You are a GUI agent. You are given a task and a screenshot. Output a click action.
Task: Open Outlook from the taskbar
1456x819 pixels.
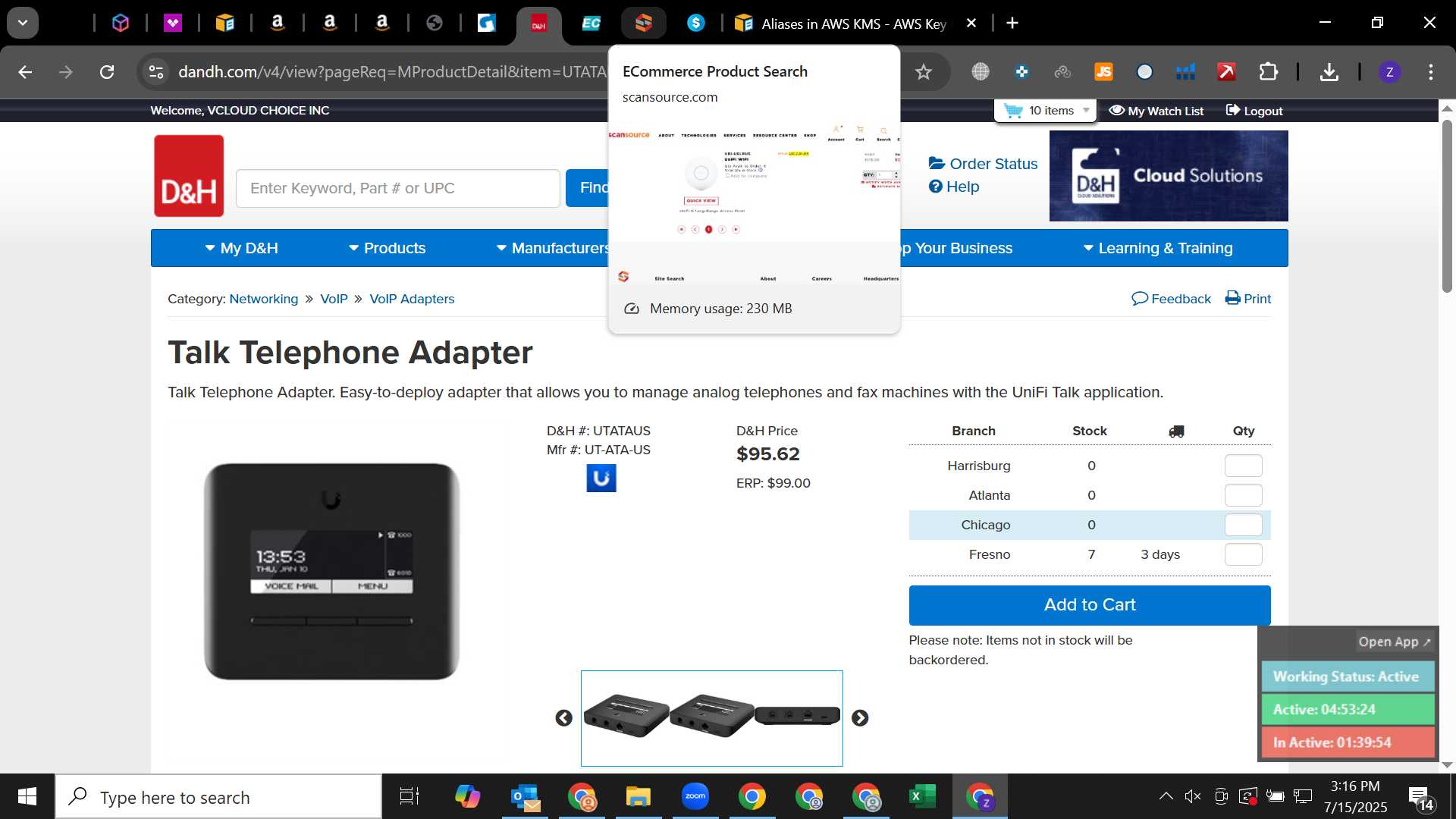(x=525, y=797)
